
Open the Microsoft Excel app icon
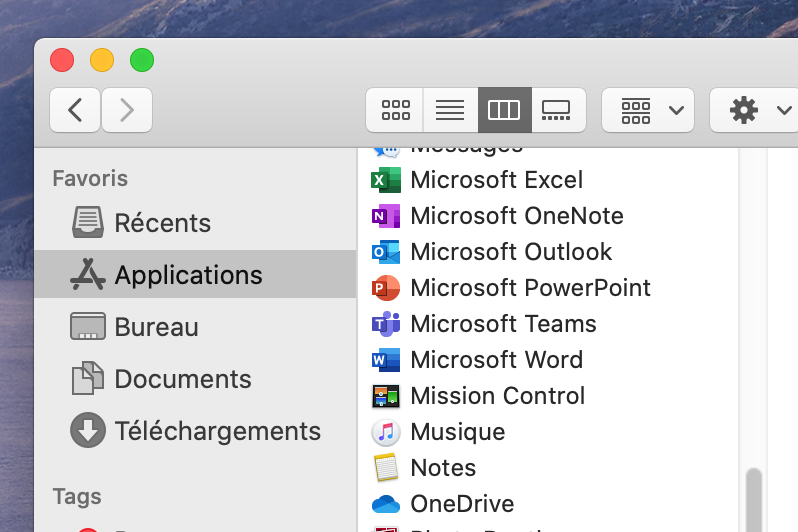point(385,180)
